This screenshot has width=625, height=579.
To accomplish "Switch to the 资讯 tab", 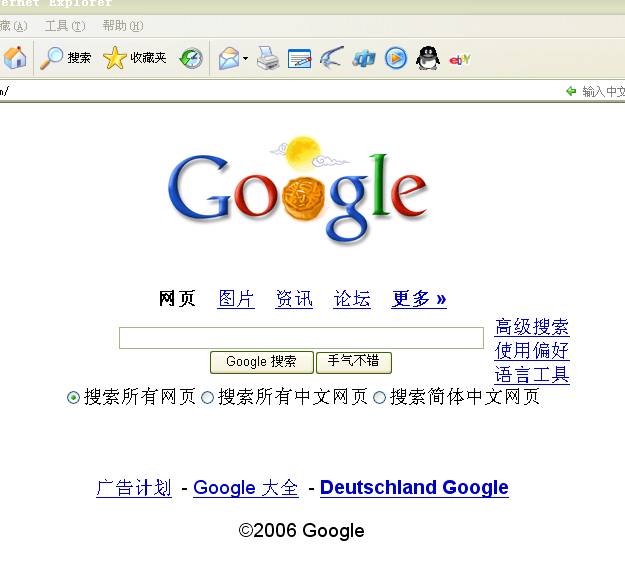I will [294, 299].
